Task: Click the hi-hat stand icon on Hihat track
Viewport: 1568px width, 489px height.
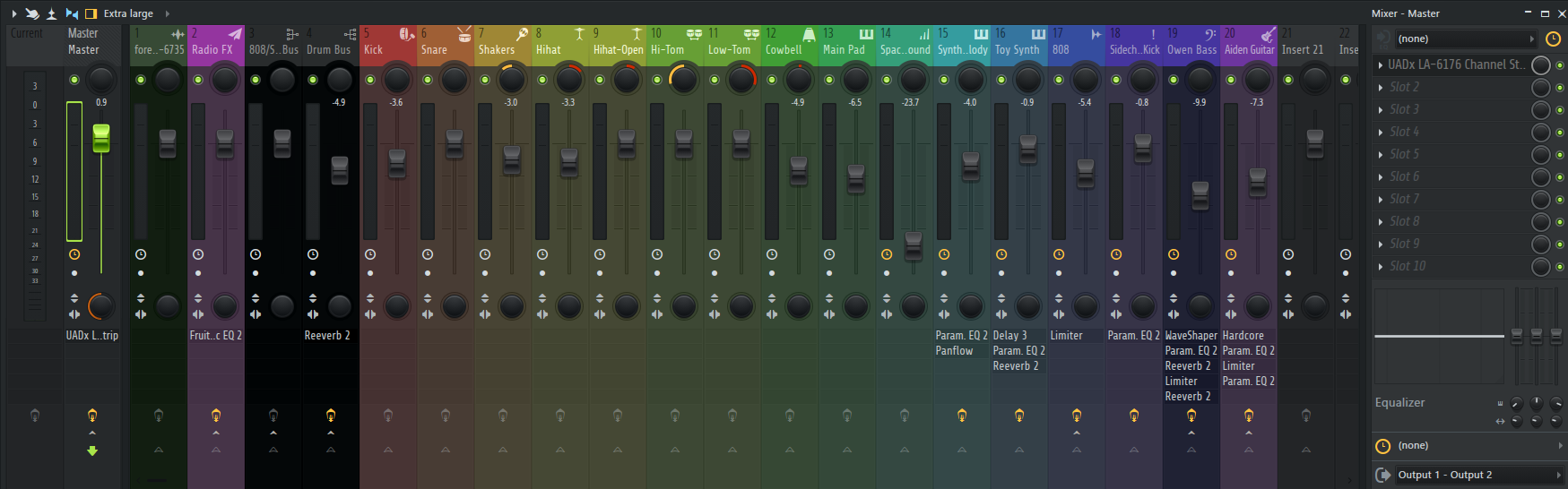Action: point(579,34)
